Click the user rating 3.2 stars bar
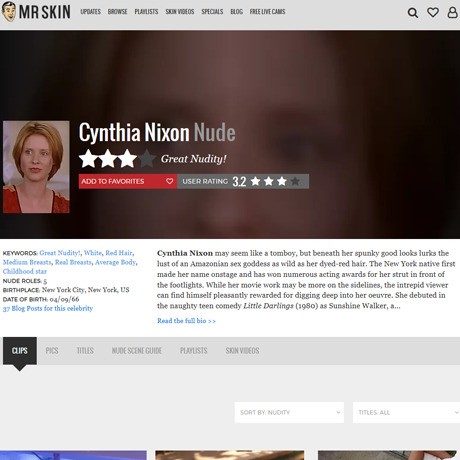Viewport: 460px width, 460px height. click(243, 181)
